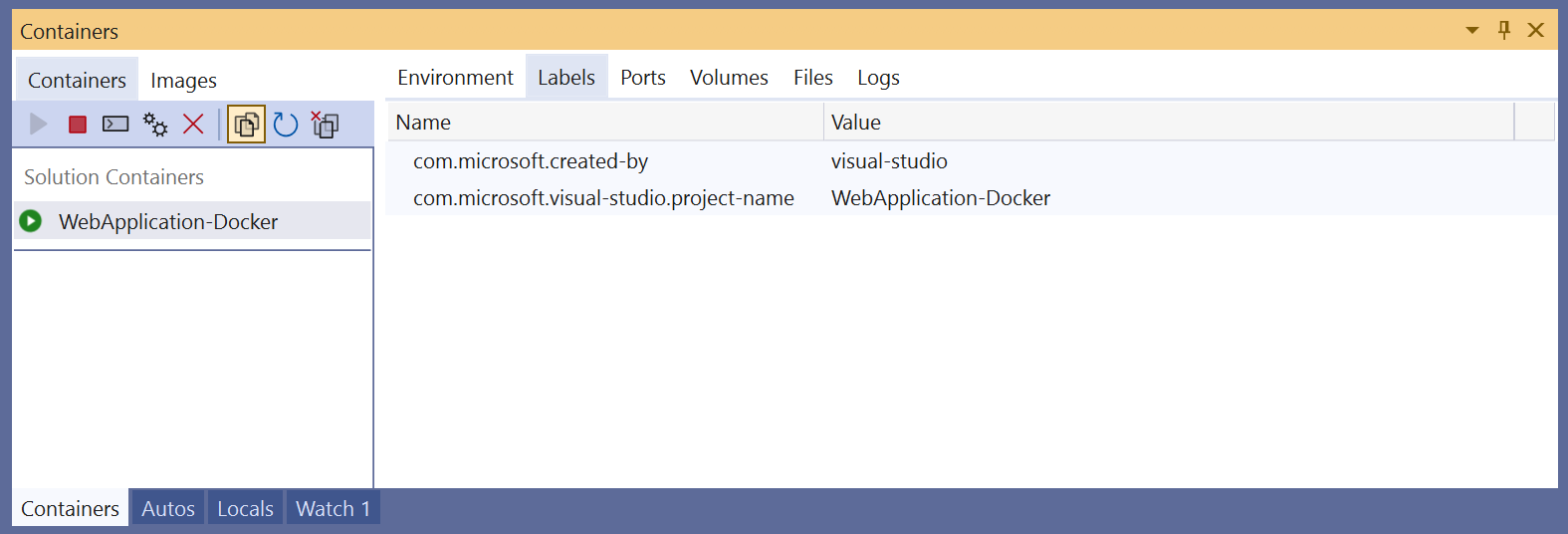This screenshot has width=1568, height=534.
Task: Refresh the containers list
Action: click(x=286, y=125)
